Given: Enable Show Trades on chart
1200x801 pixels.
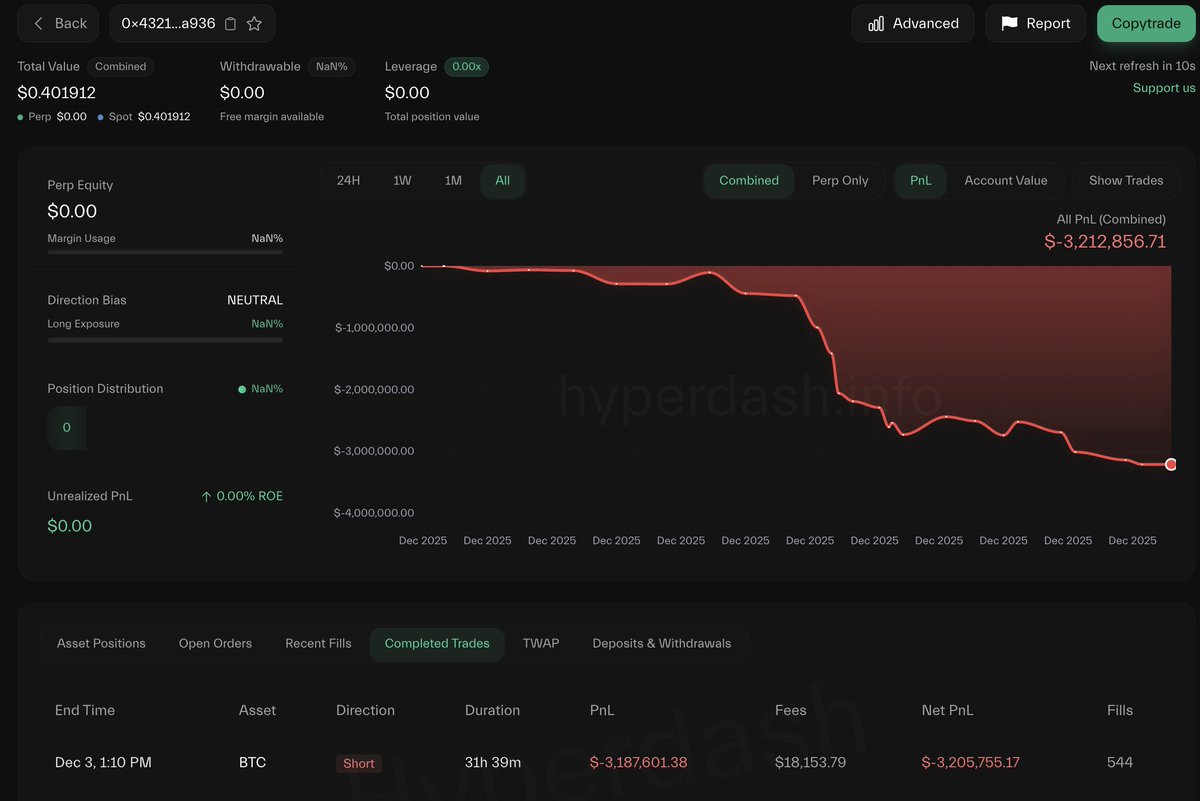Looking at the screenshot, I should click(1125, 181).
